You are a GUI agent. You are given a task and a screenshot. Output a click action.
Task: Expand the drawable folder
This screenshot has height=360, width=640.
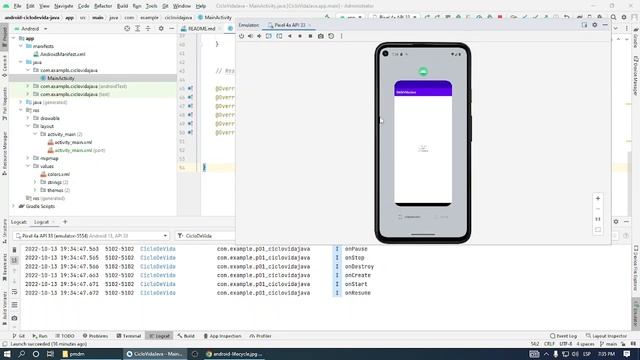(x=28, y=118)
